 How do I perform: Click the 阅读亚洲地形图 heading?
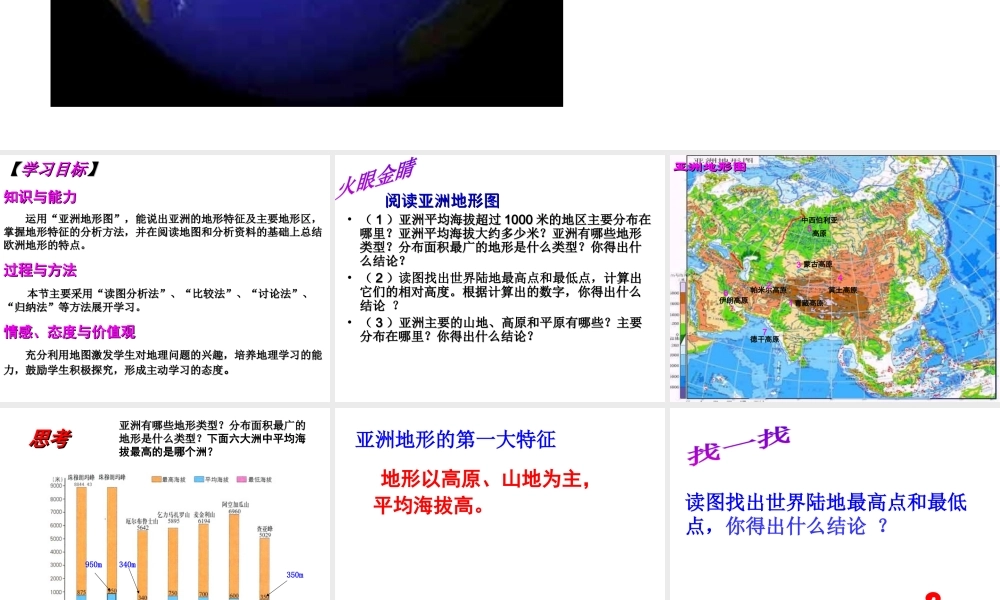click(x=442, y=201)
